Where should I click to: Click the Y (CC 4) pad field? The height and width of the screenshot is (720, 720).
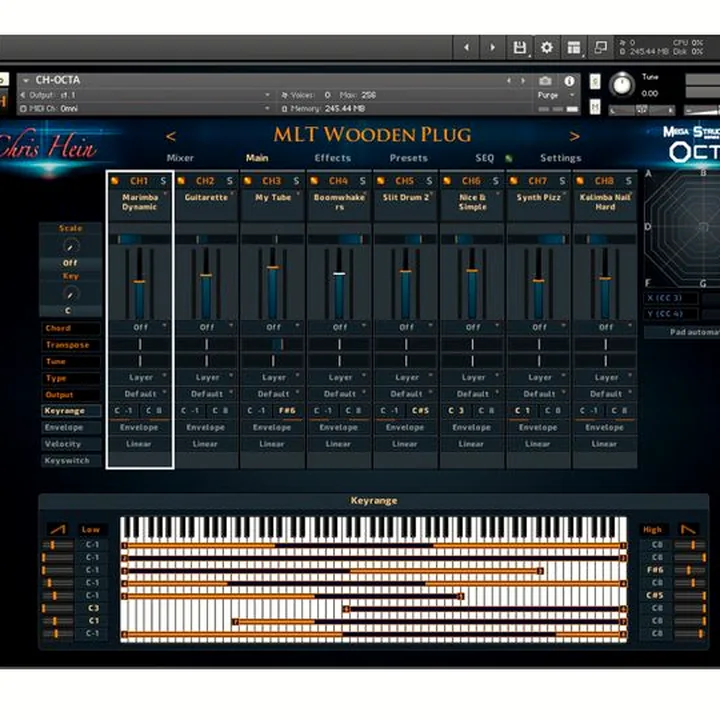pyautogui.click(x=671, y=314)
